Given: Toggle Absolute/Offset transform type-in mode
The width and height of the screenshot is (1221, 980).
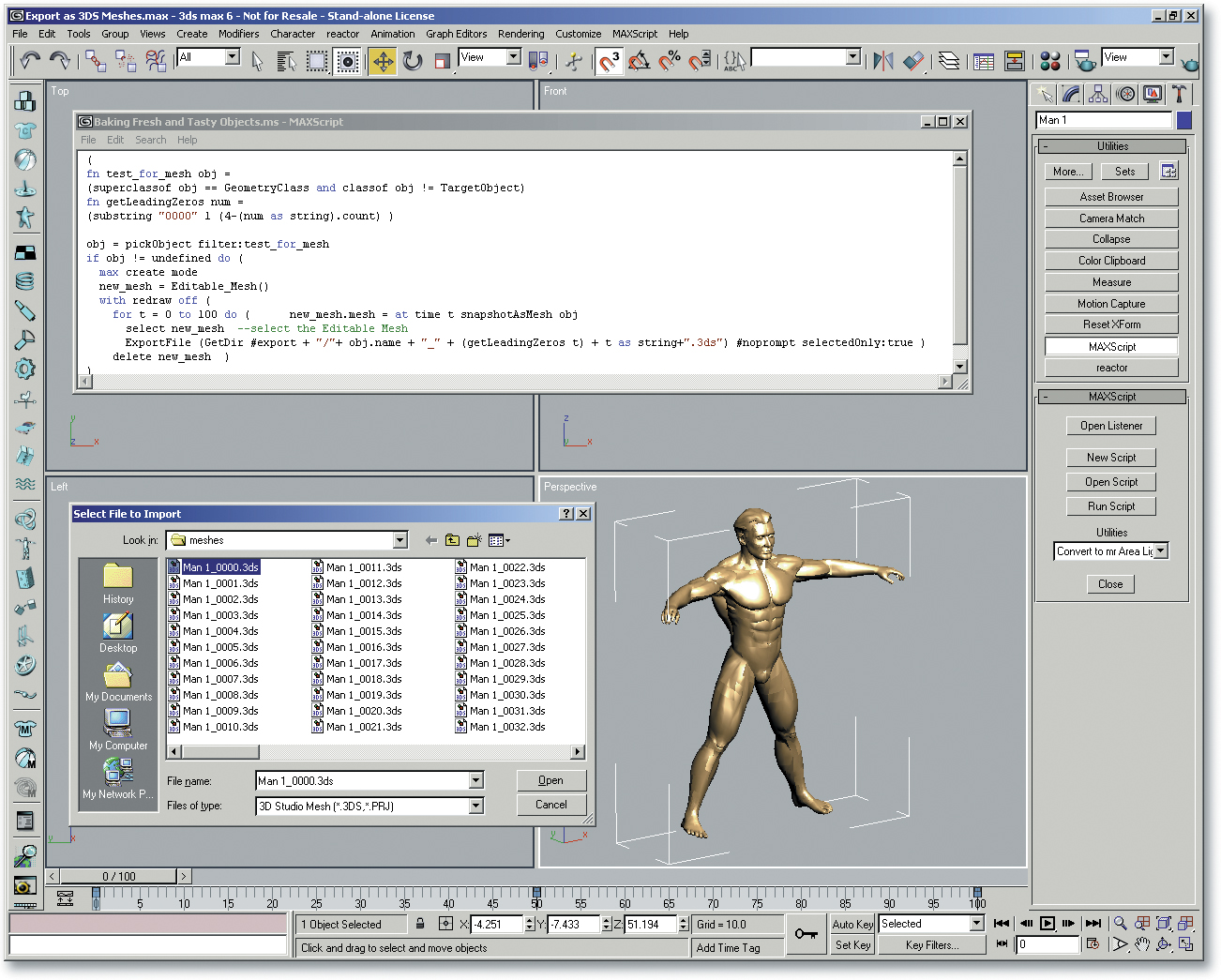Looking at the screenshot, I should (x=445, y=924).
